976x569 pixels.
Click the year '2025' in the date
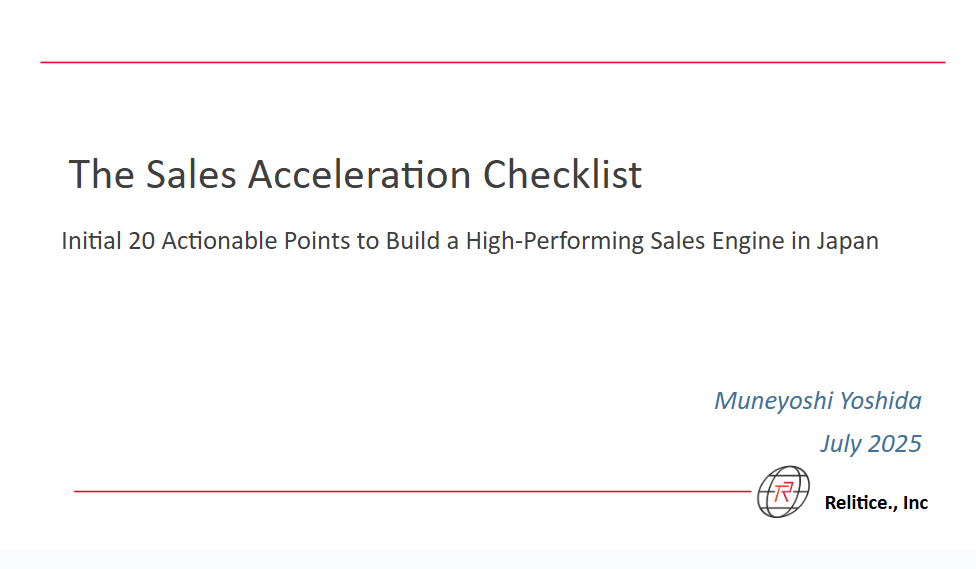(894, 443)
